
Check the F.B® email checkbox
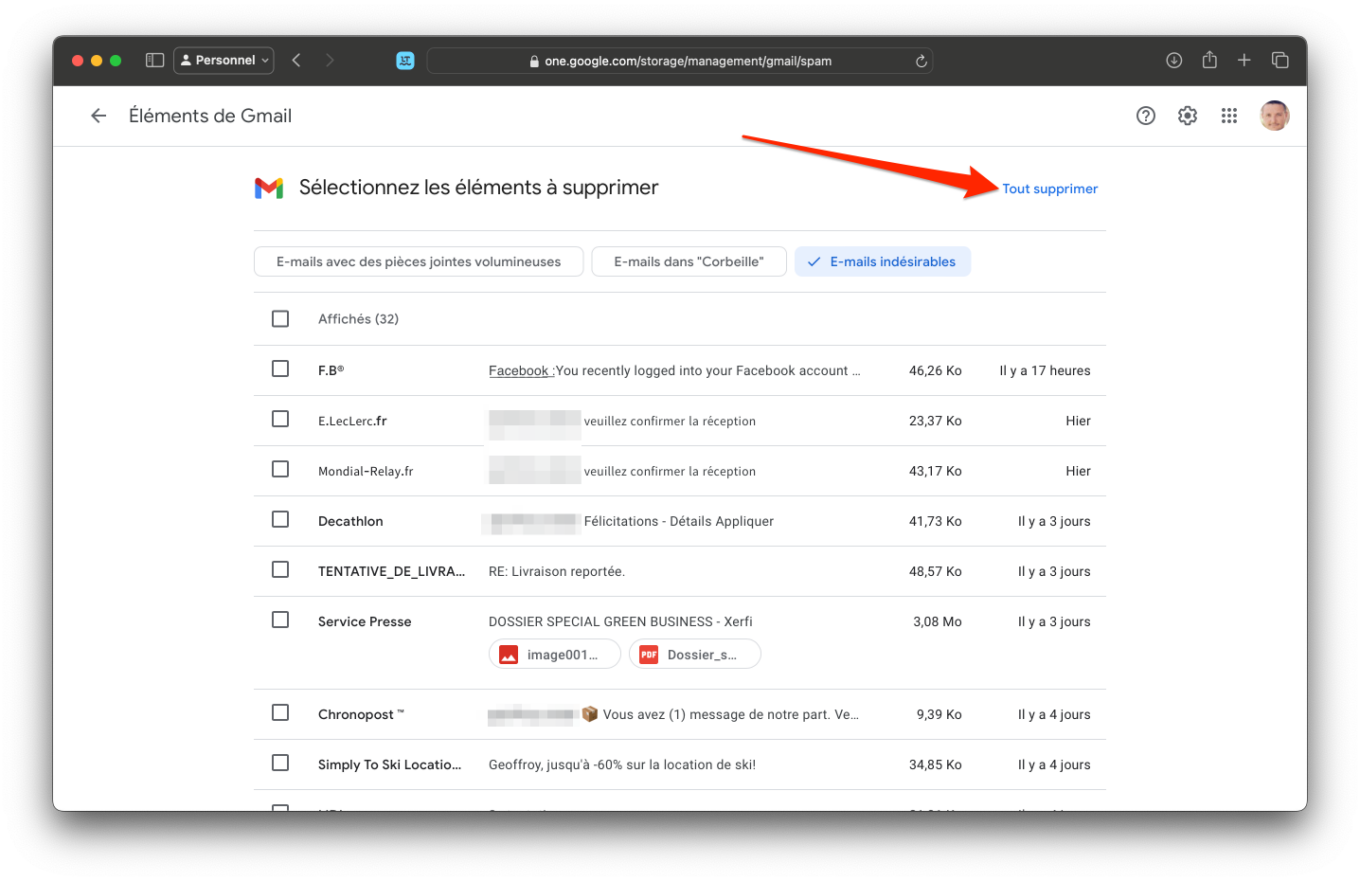point(280,369)
